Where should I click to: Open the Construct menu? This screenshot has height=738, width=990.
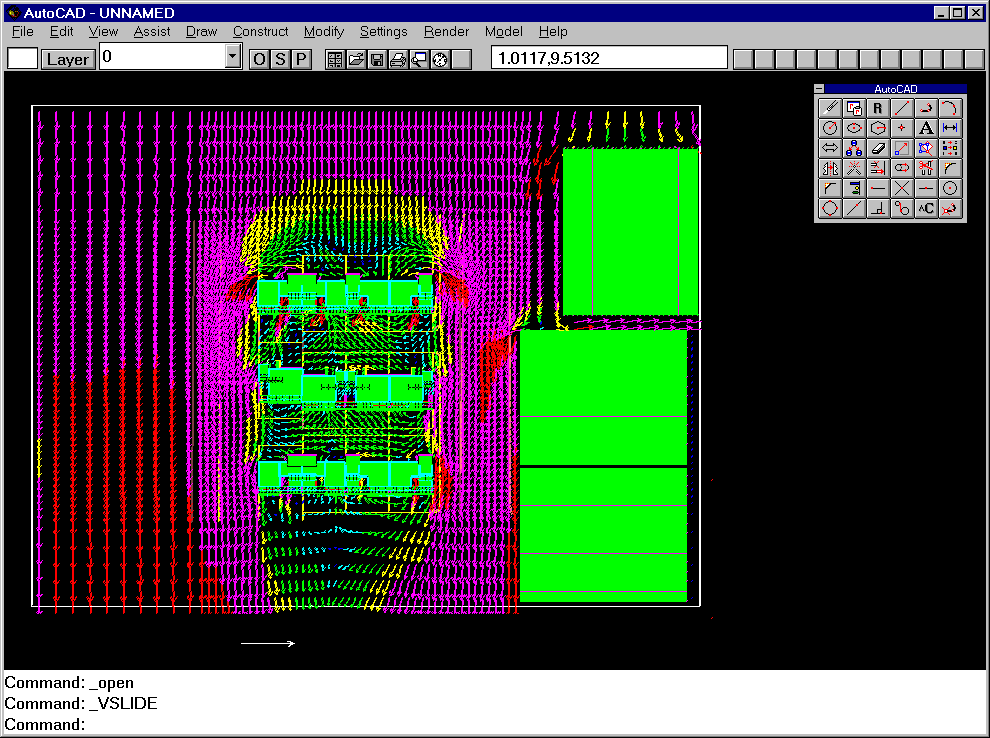pos(260,32)
